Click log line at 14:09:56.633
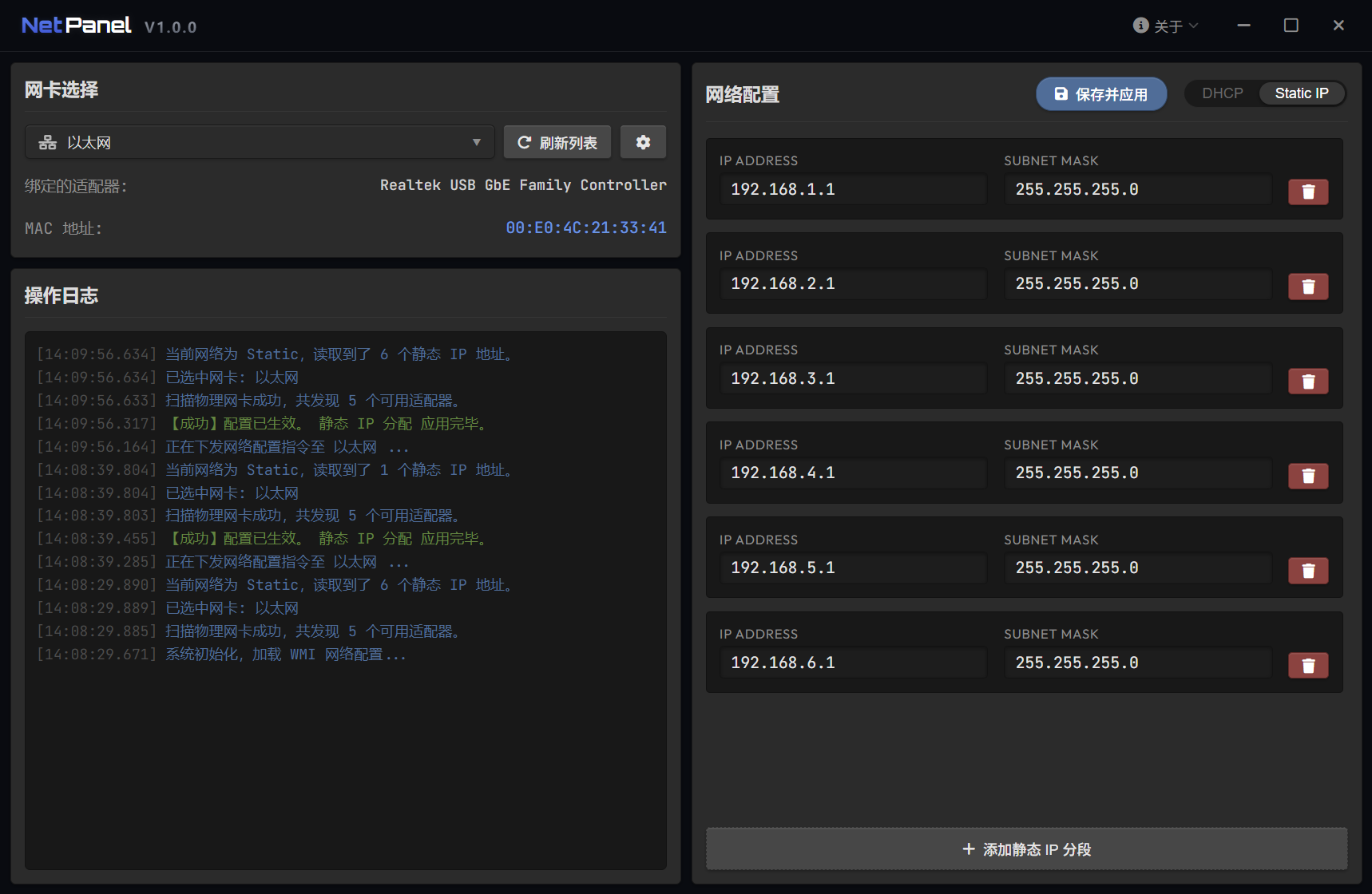This screenshot has width=1372, height=894. click(x=250, y=401)
